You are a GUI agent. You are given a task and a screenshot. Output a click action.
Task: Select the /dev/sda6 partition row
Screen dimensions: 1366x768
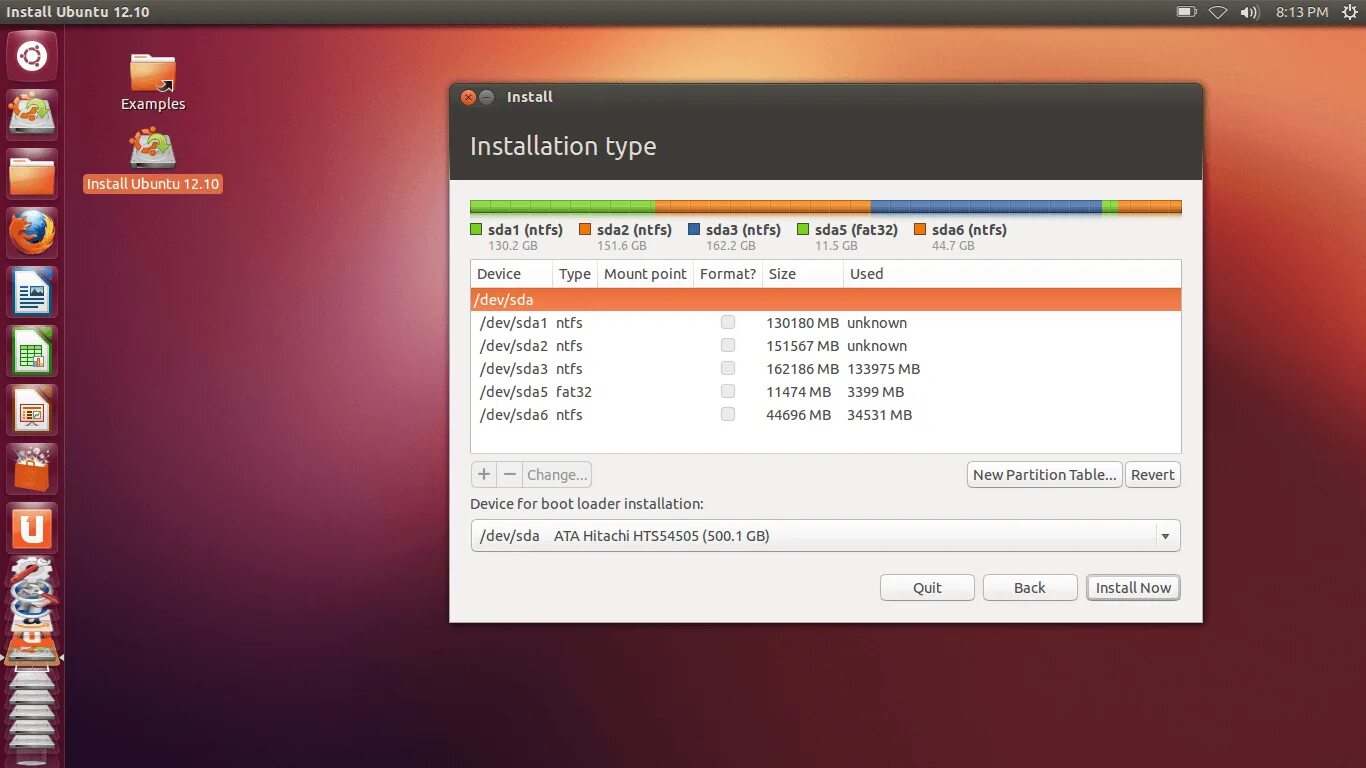826,414
